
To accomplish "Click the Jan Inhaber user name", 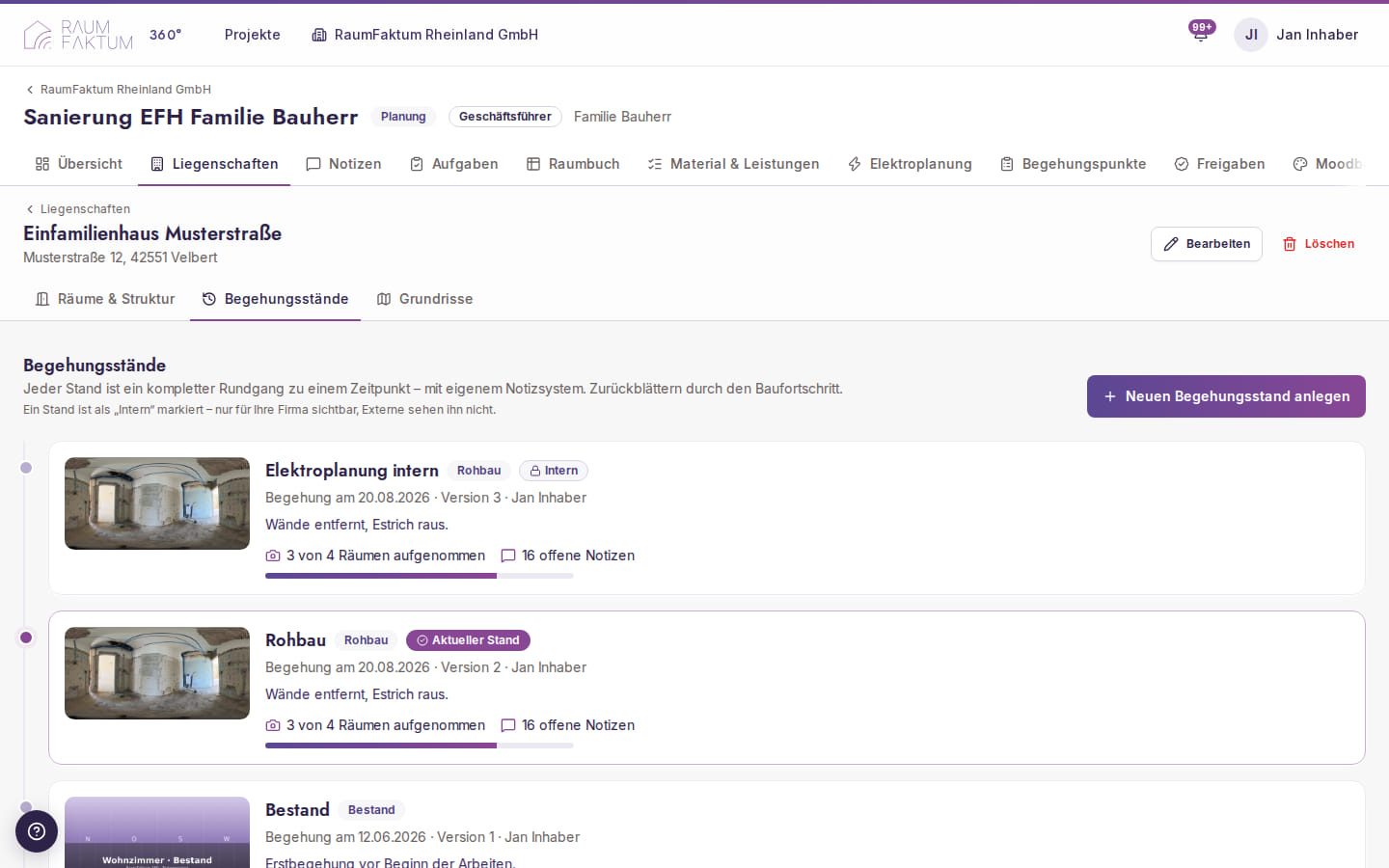I will pos(1317,35).
